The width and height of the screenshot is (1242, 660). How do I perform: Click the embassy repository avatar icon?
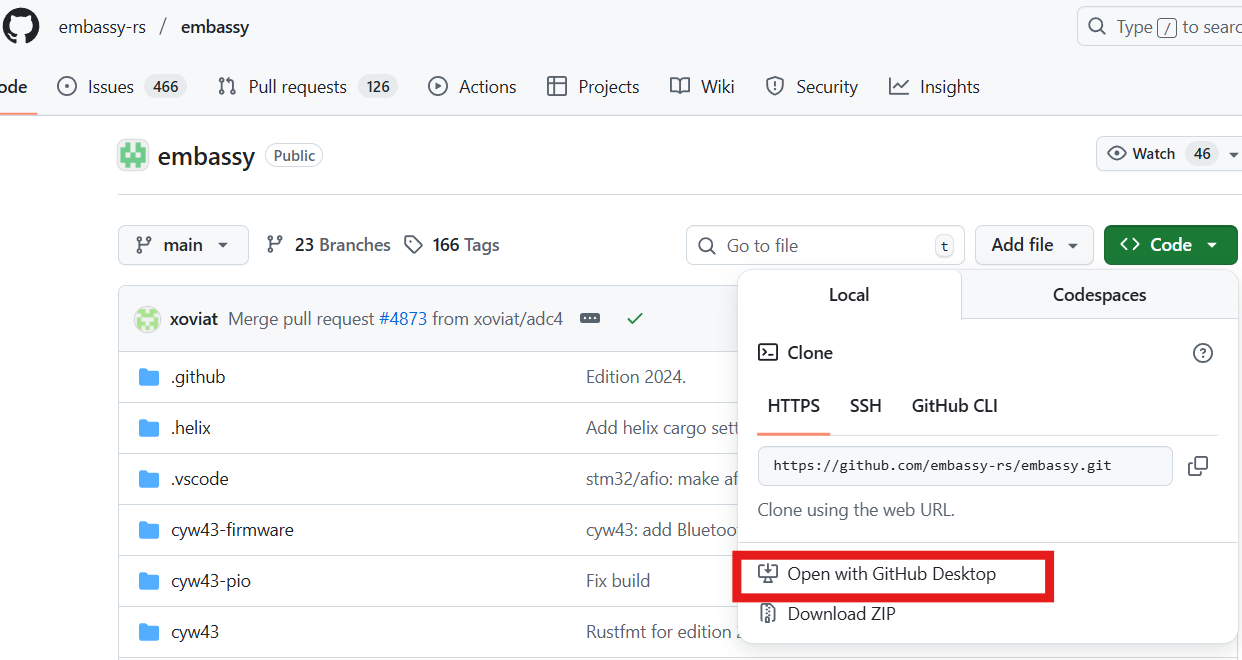(133, 155)
